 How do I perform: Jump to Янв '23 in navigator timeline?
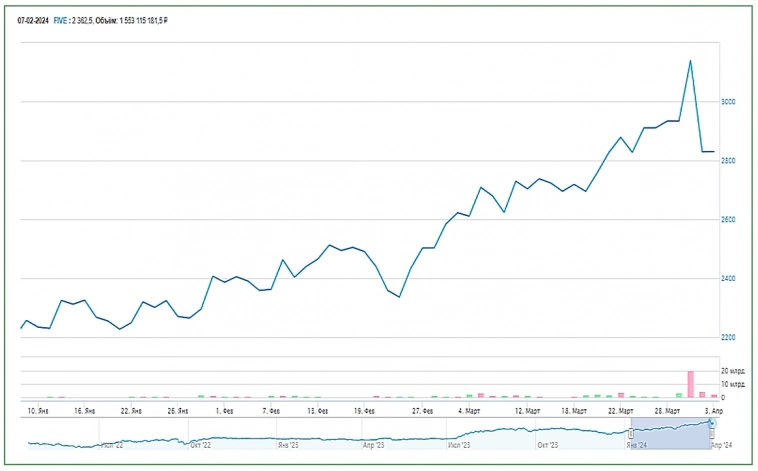pyautogui.click(x=289, y=445)
